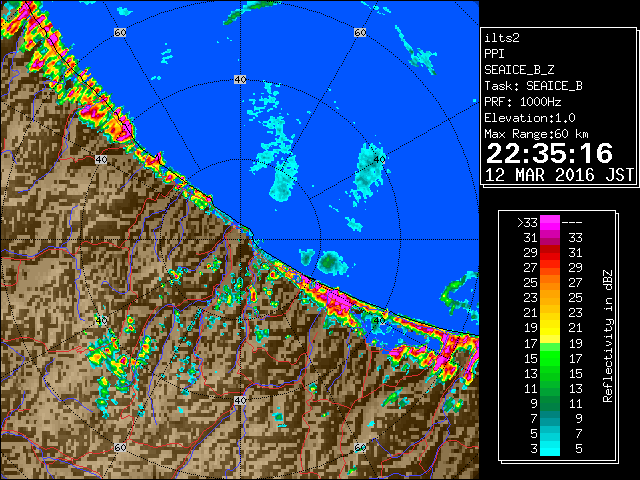This screenshot has height=480, width=640.
Task: Click the "40" range label due north of the radar
Action: point(240,80)
